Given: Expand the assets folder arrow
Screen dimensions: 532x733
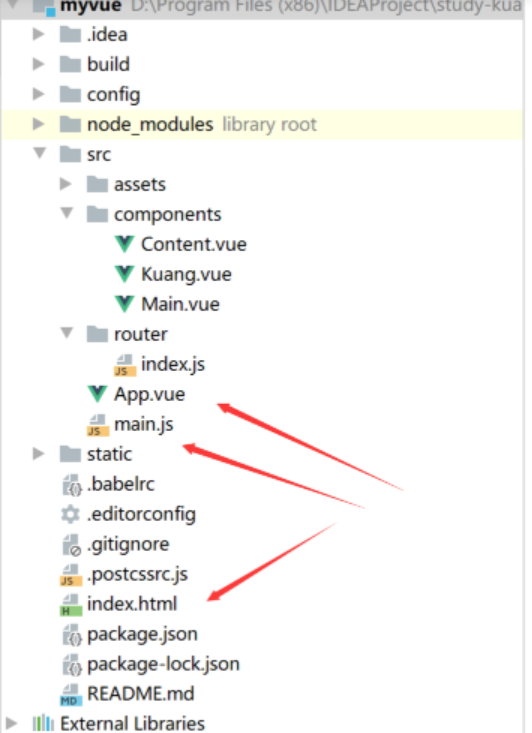Looking at the screenshot, I should coord(65,184).
